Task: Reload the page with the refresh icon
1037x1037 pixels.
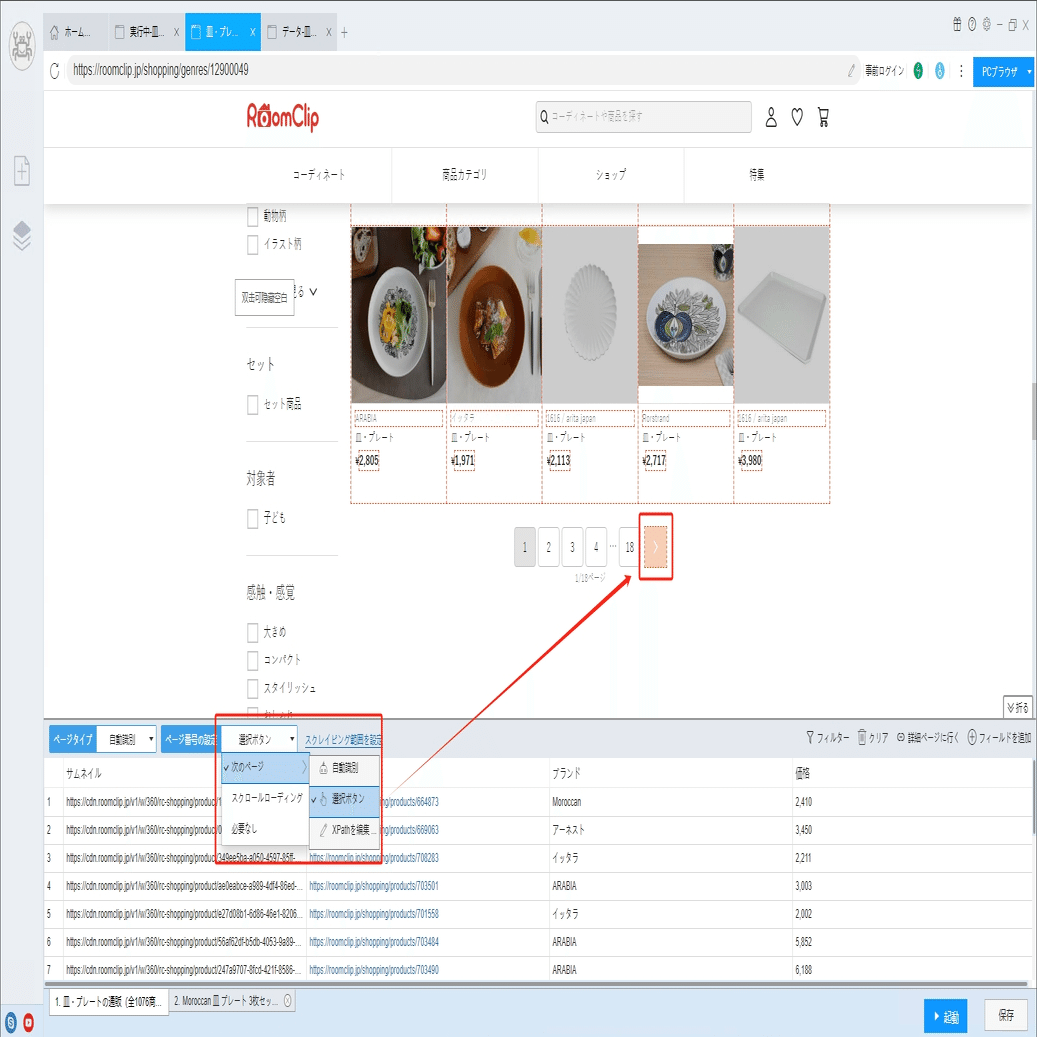Action: coord(55,70)
